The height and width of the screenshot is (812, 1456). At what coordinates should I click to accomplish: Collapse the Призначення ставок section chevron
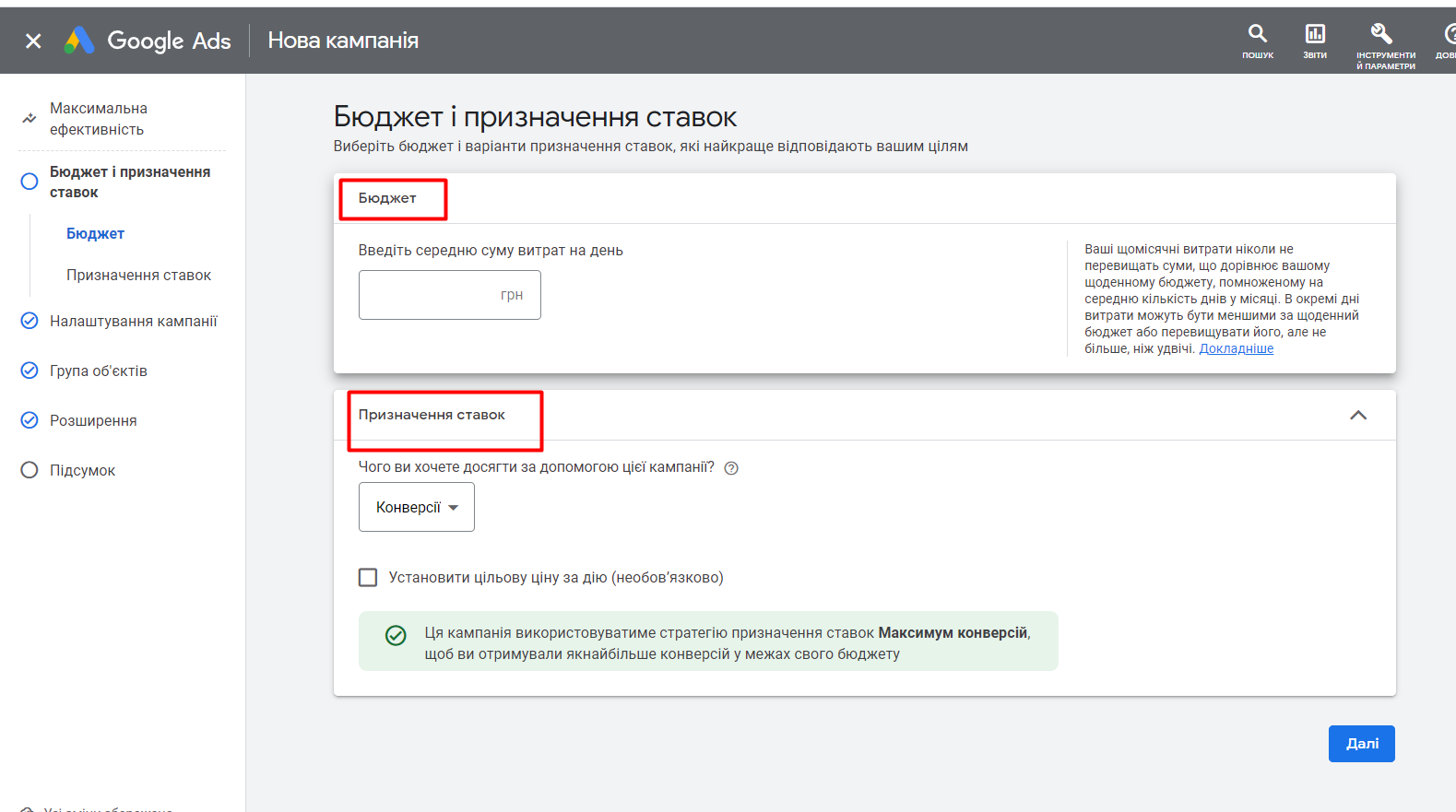click(1357, 416)
